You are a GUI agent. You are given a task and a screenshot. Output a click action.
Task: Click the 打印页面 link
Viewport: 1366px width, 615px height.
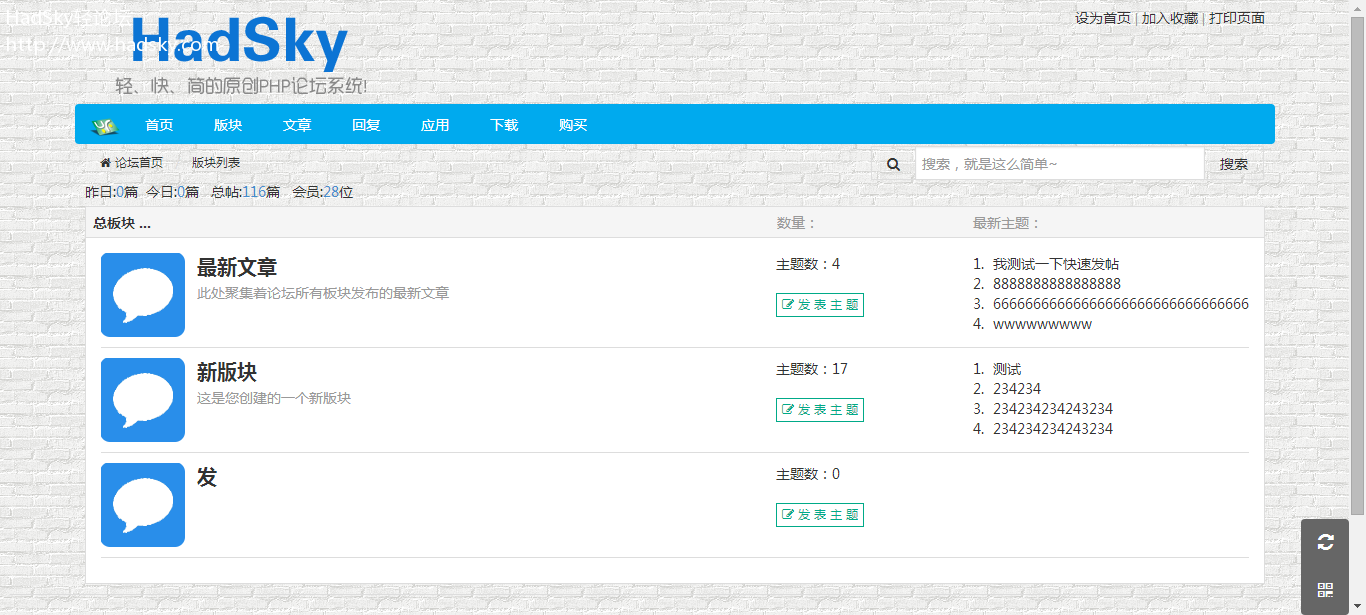(x=1237, y=18)
